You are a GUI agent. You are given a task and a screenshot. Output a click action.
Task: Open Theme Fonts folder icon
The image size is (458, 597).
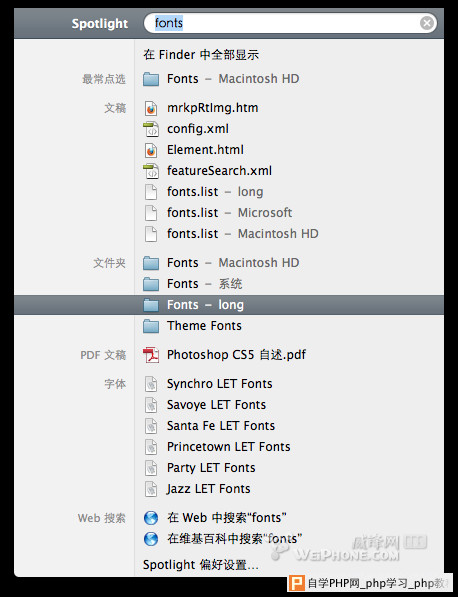151,326
